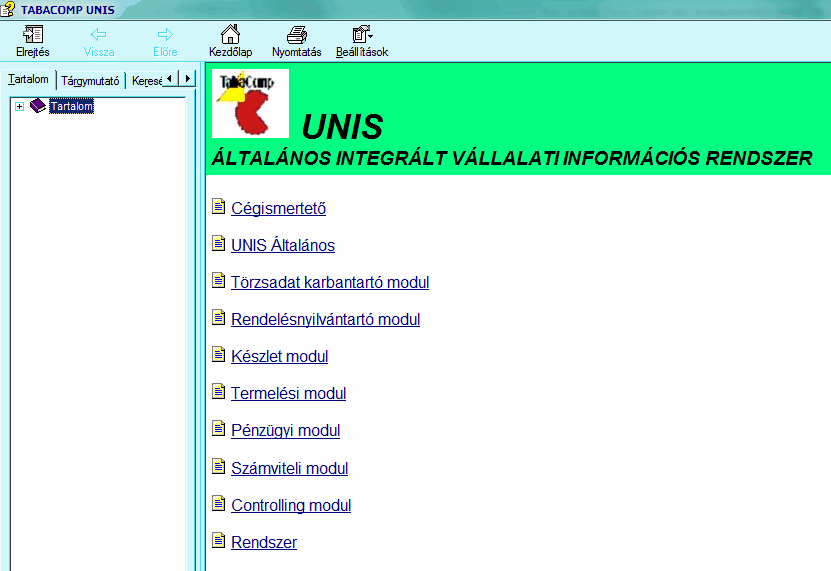Switch to the Tárgymutató tab
This screenshot has width=831, height=571.
[90, 81]
